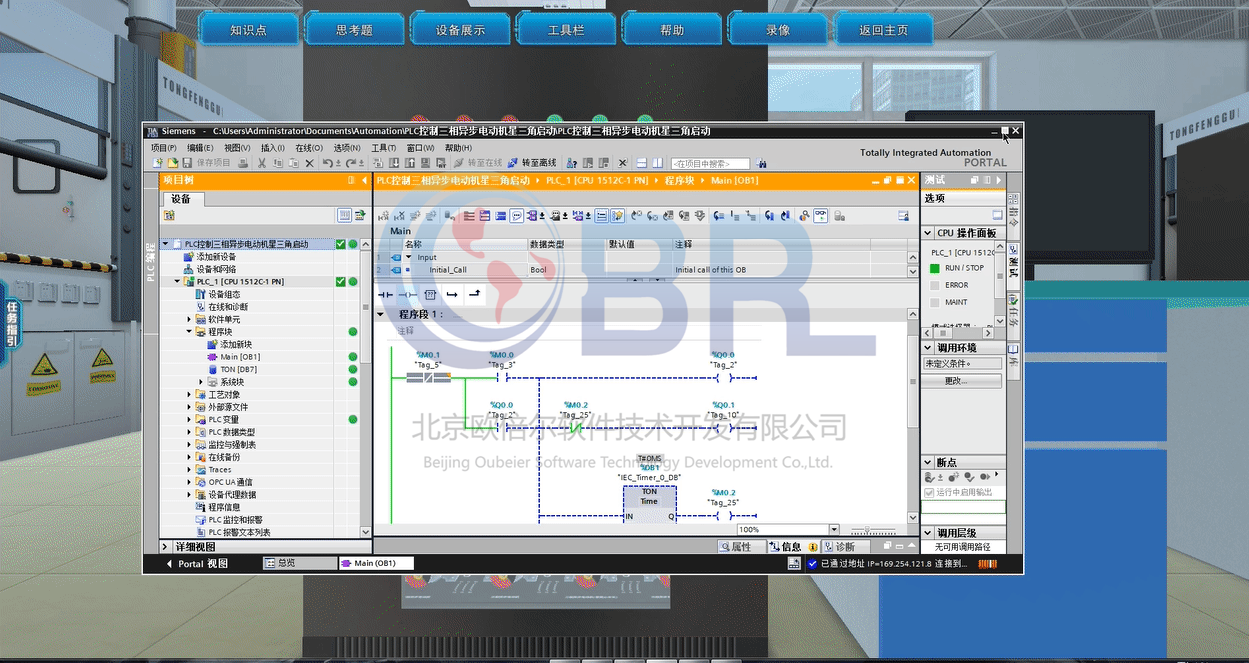
Task: Switch to the Main (OB1) tab in the bottom bar
Action: pyautogui.click(x=375, y=563)
